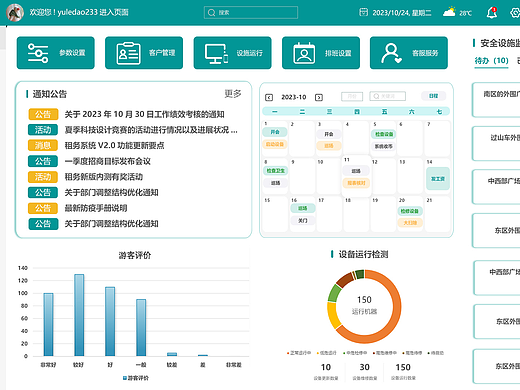Click 更多 in the 通知公告 panel
The image size is (520, 390).
click(233, 94)
